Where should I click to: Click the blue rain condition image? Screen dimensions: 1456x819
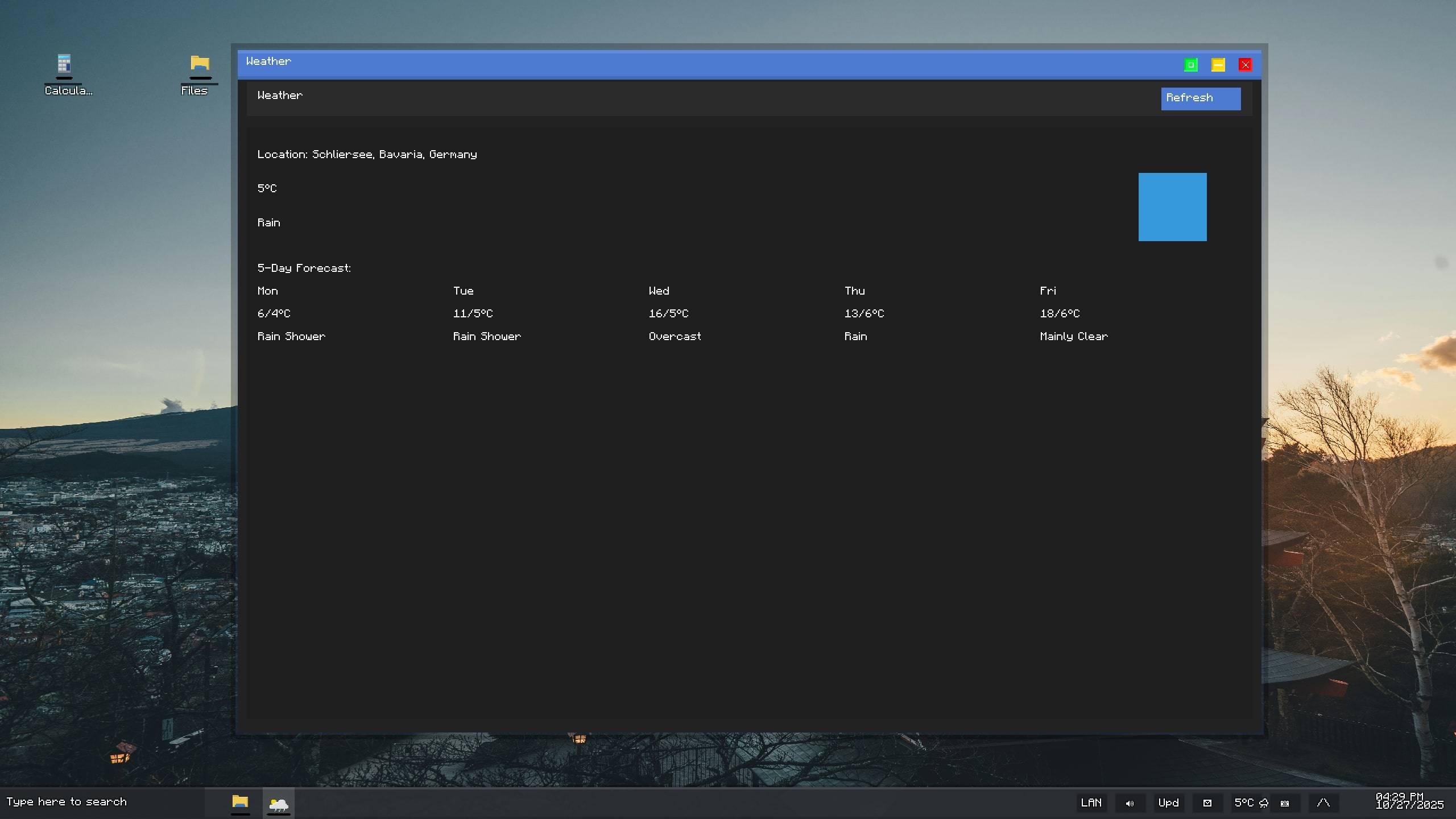point(1172,207)
